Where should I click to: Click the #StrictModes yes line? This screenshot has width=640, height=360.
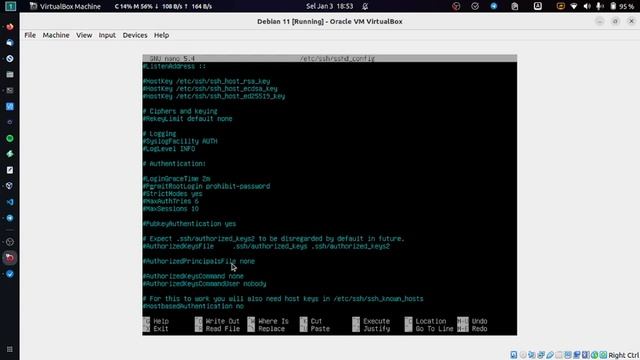173,194
